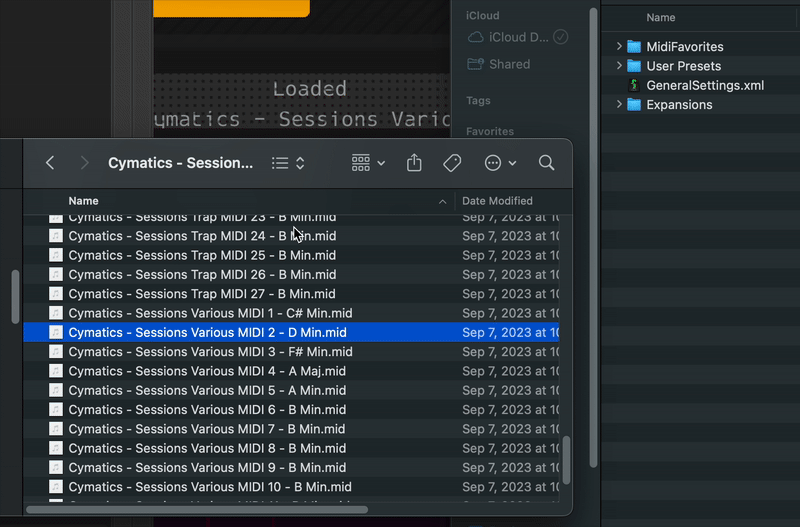This screenshot has height=527, width=800.
Task: Click the search magnifier icon
Action: coord(546,163)
